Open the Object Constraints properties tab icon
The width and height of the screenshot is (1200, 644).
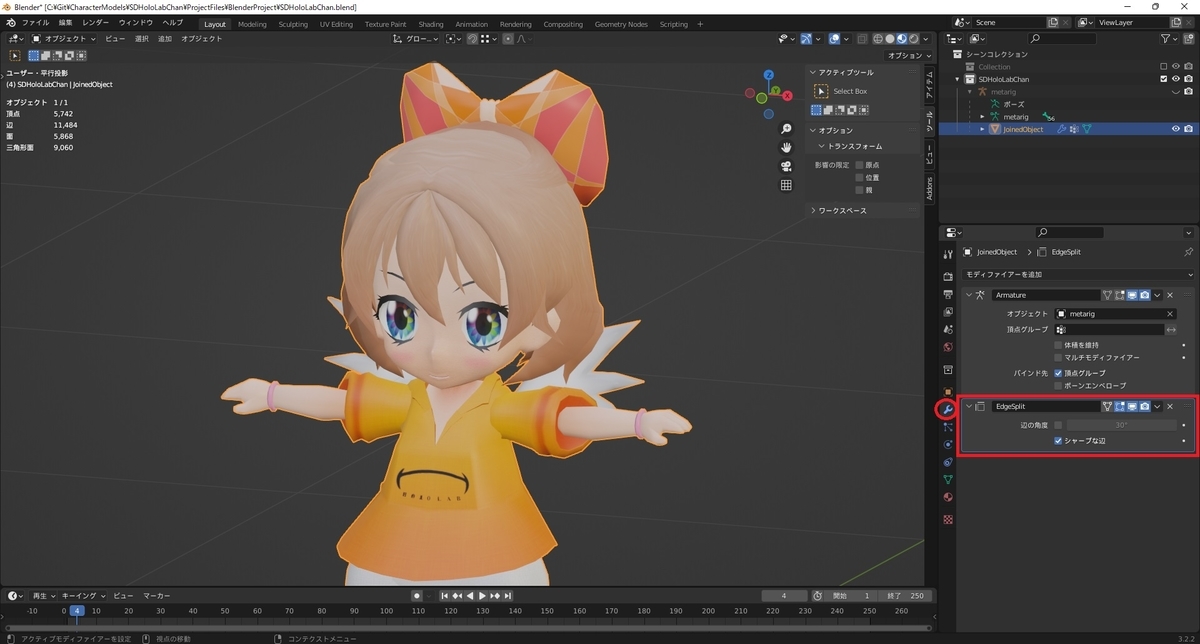click(x=948, y=462)
